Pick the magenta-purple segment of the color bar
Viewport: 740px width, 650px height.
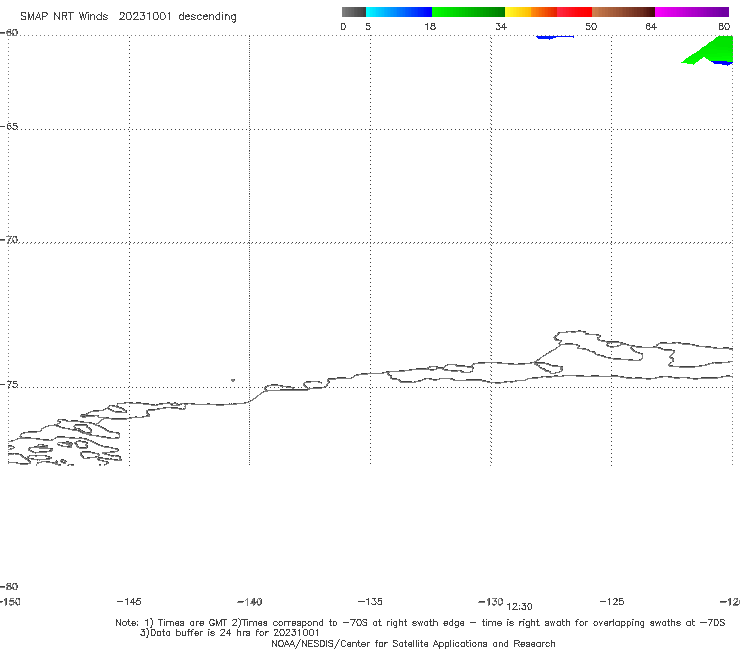tap(692, 12)
